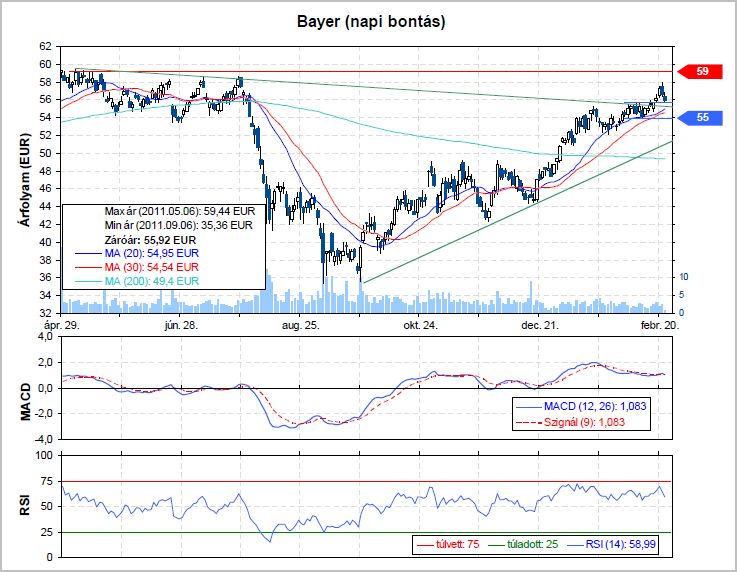
Task: Click the -4,0 label on MACD axis
Action: 43,439
